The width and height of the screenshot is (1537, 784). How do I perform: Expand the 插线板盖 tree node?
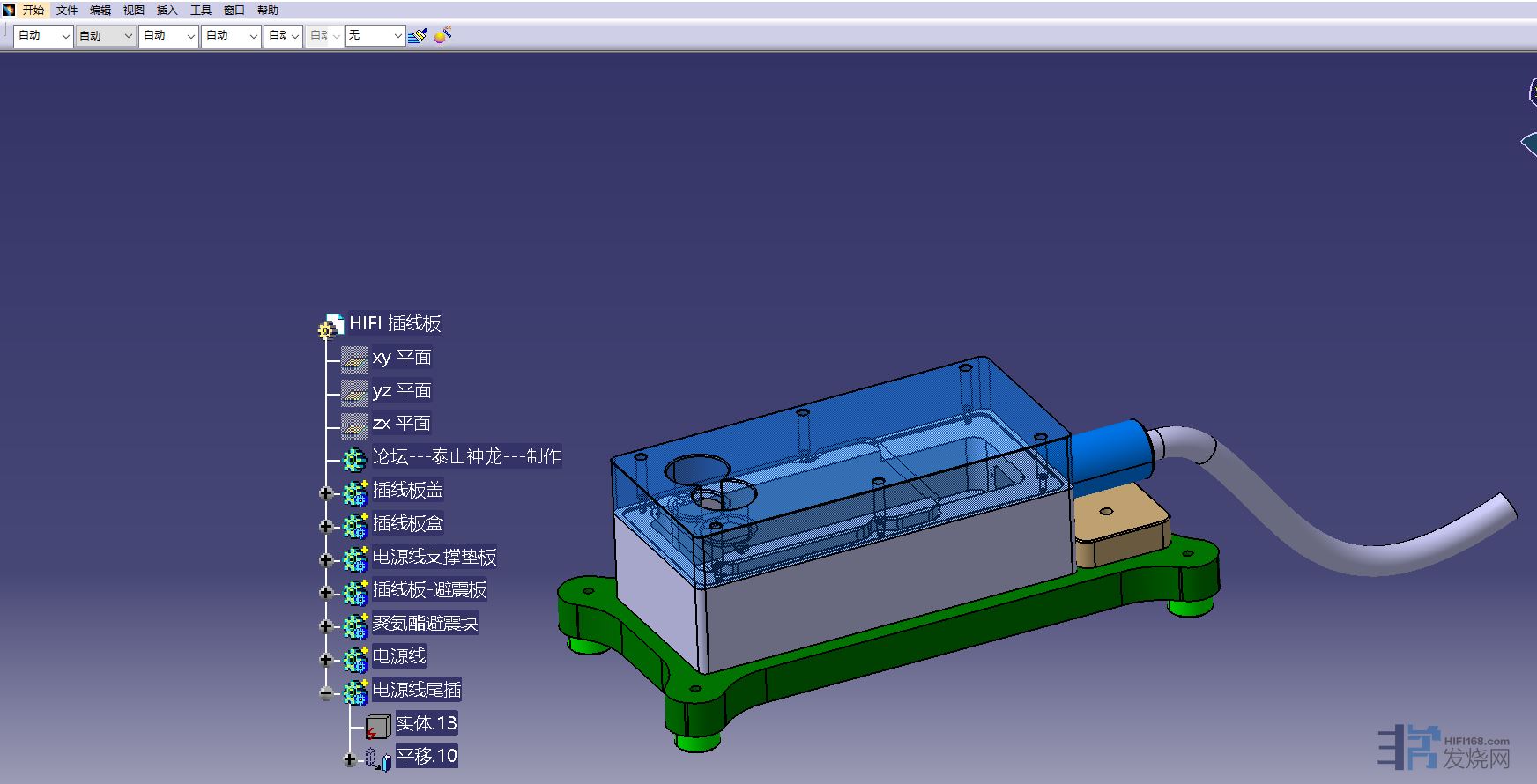[325, 493]
